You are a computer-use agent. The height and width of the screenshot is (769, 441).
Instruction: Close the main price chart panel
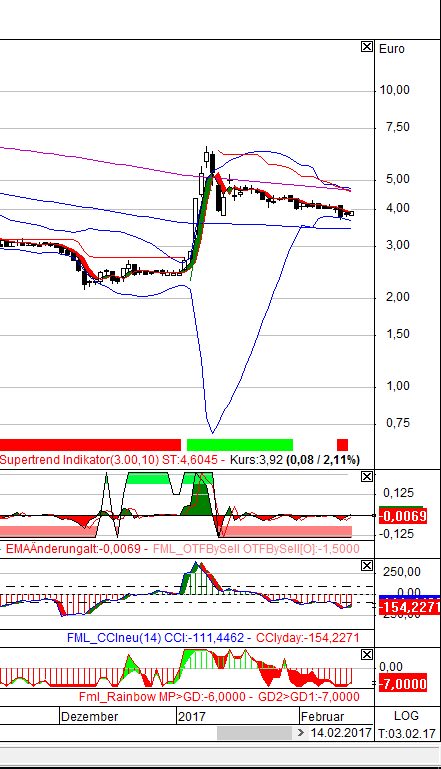(x=366, y=47)
